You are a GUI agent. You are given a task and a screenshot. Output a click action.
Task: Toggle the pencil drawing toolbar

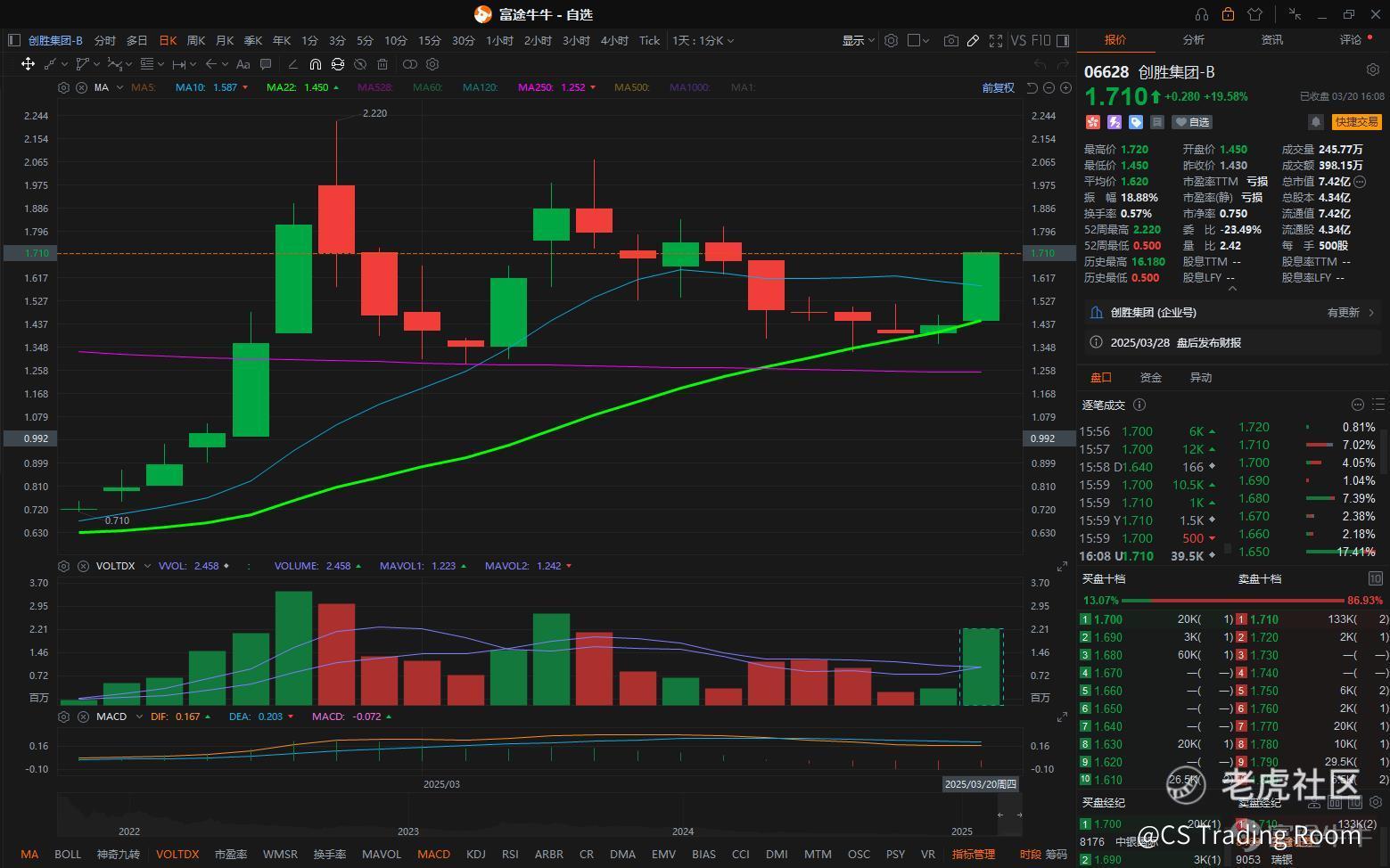(x=973, y=40)
